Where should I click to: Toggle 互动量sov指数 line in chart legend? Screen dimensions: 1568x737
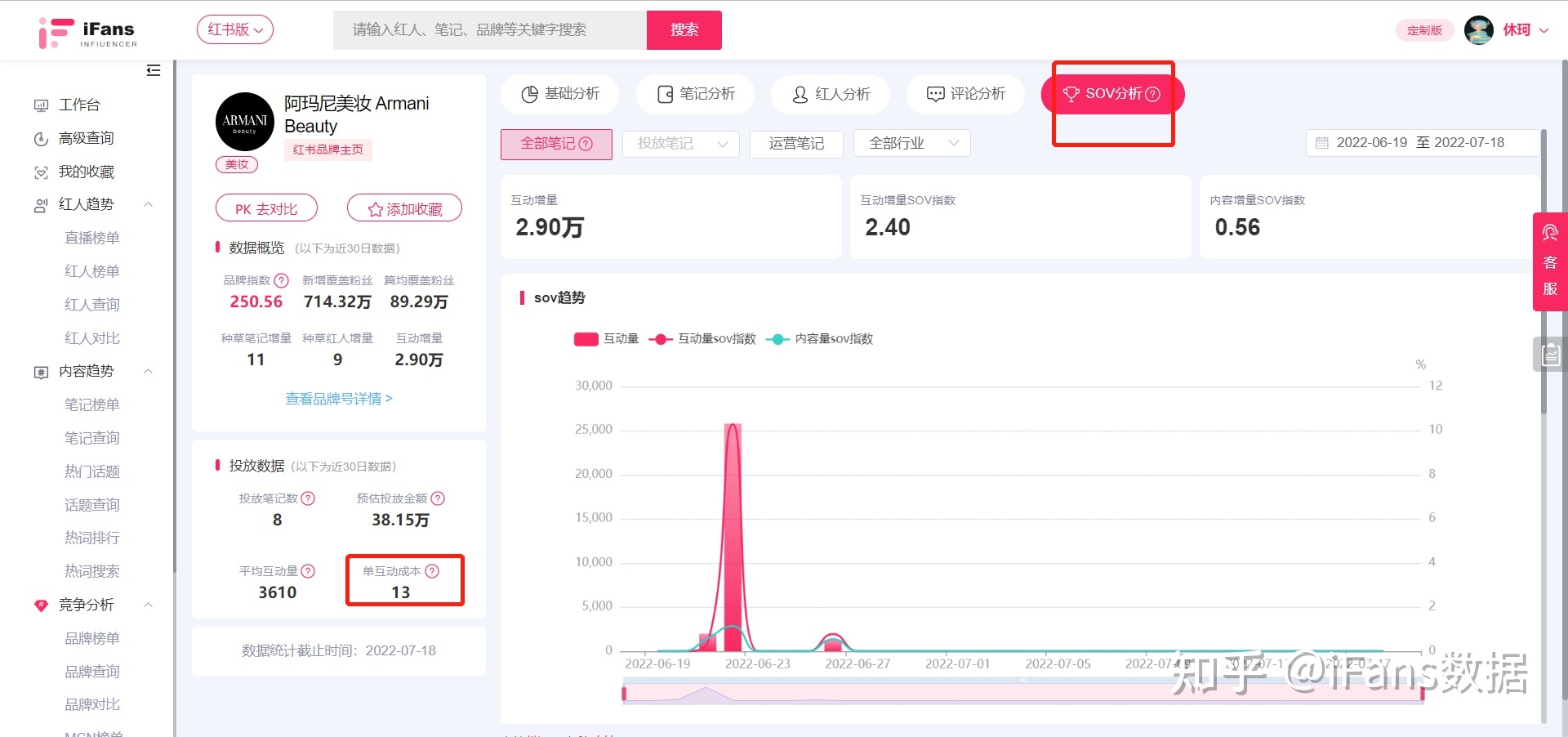click(x=702, y=339)
